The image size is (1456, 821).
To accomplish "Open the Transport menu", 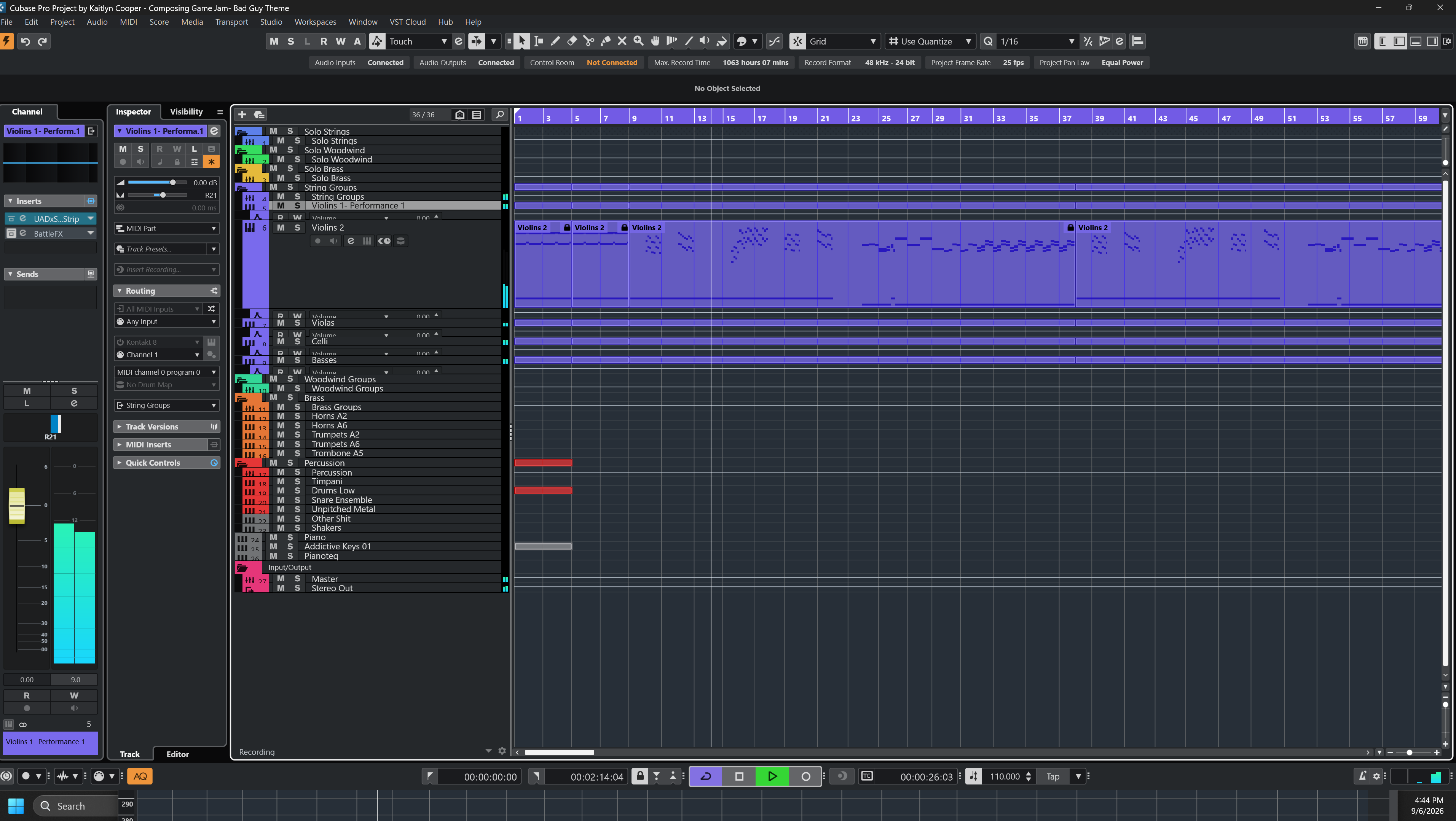I will coord(231,21).
